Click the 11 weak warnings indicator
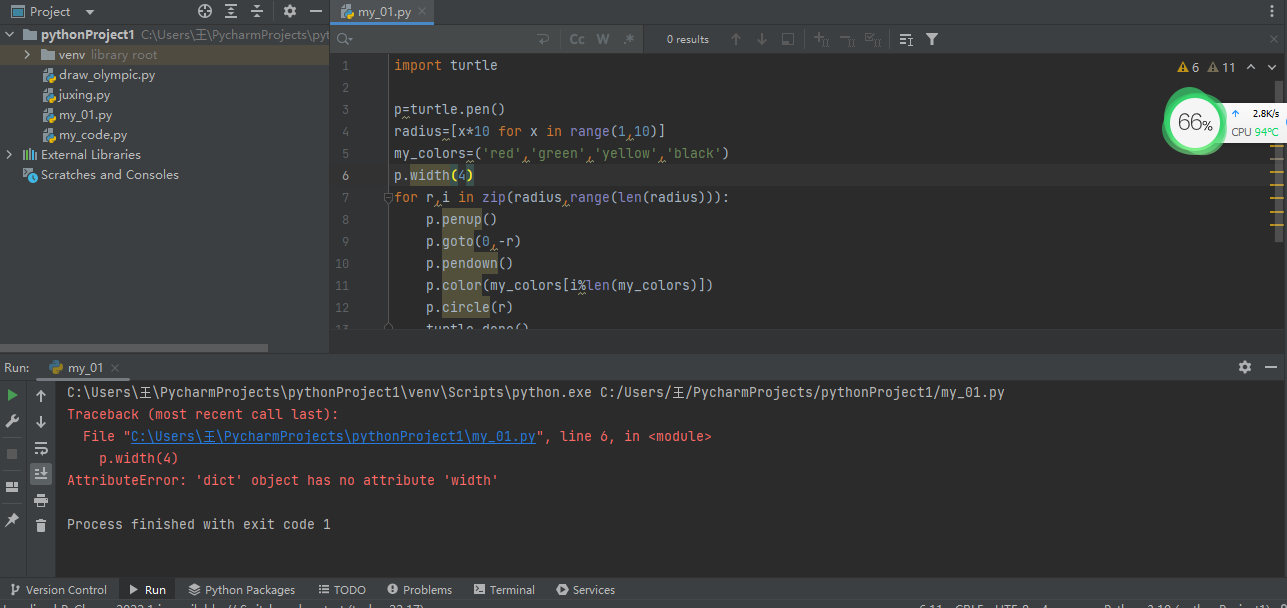 (1222, 67)
